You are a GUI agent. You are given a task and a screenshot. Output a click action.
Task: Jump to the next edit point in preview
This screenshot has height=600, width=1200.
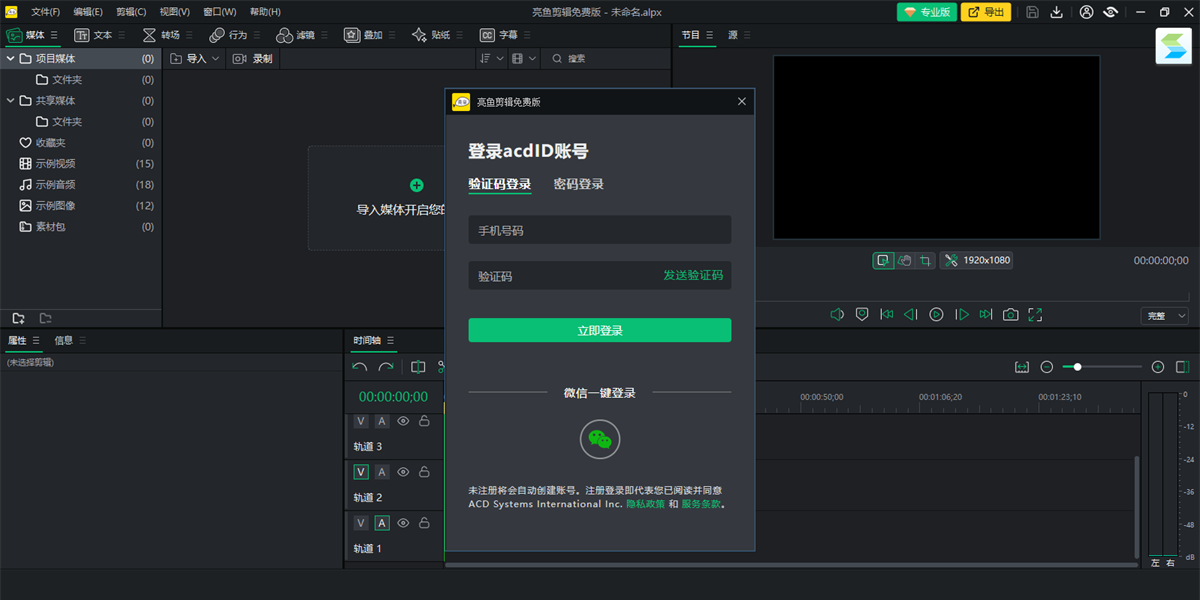tap(986, 314)
